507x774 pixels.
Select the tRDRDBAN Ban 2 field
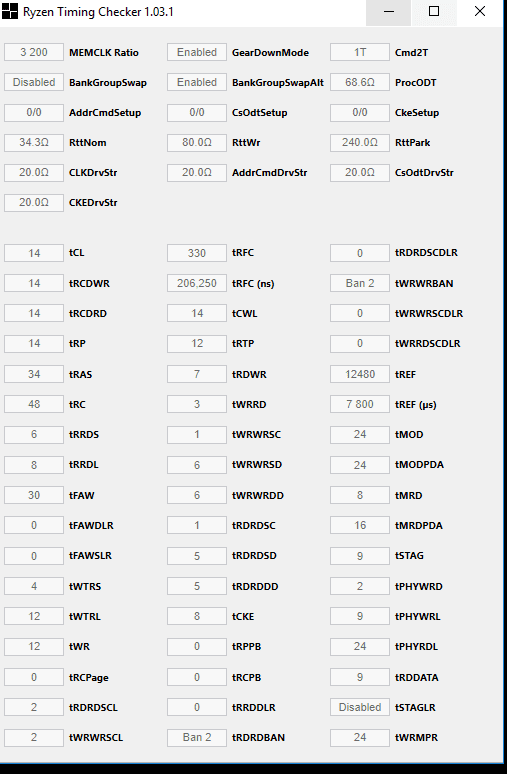197,737
